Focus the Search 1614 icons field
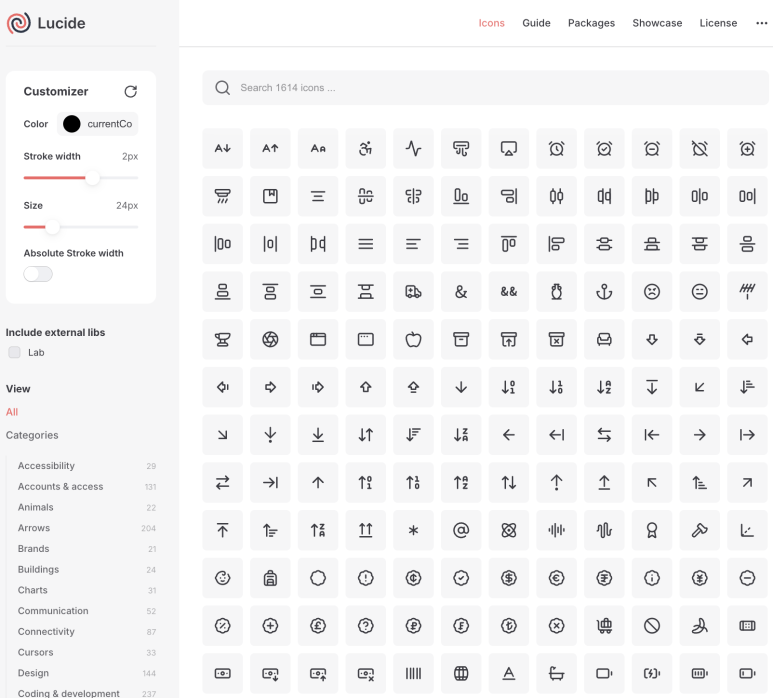773x698 pixels. click(485, 88)
